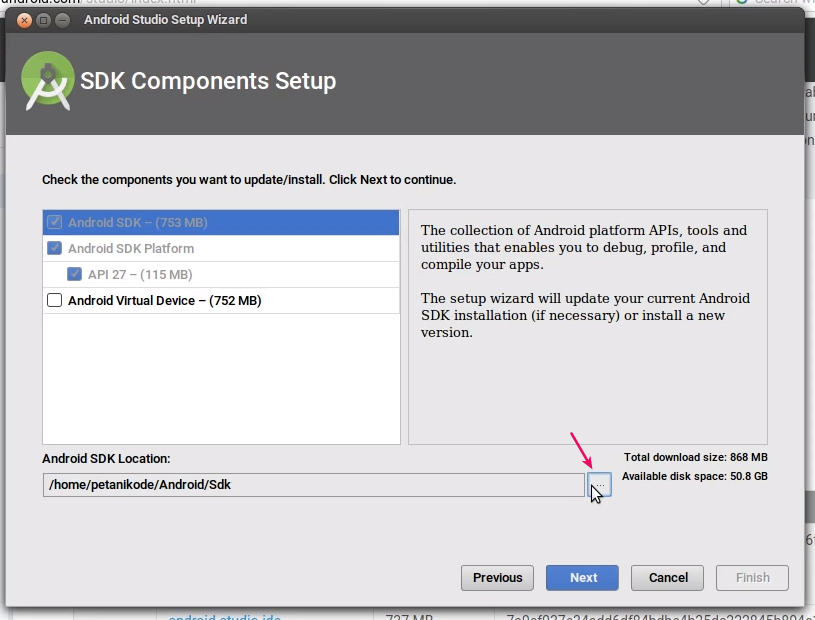The image size is (815, 620).
Task: Click the Previous button
Action: (496, 577)
